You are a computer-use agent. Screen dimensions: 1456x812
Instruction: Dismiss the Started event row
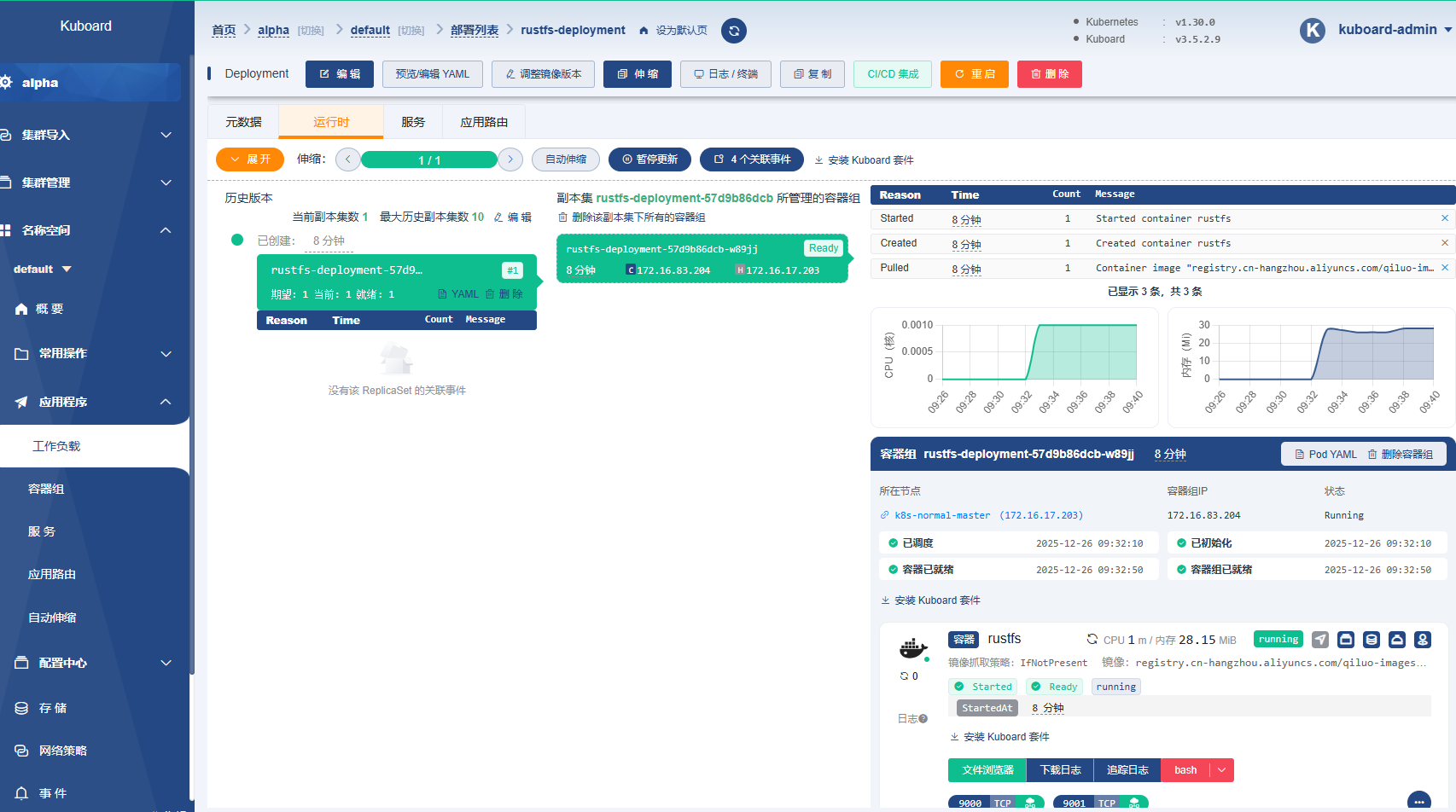1445,218
